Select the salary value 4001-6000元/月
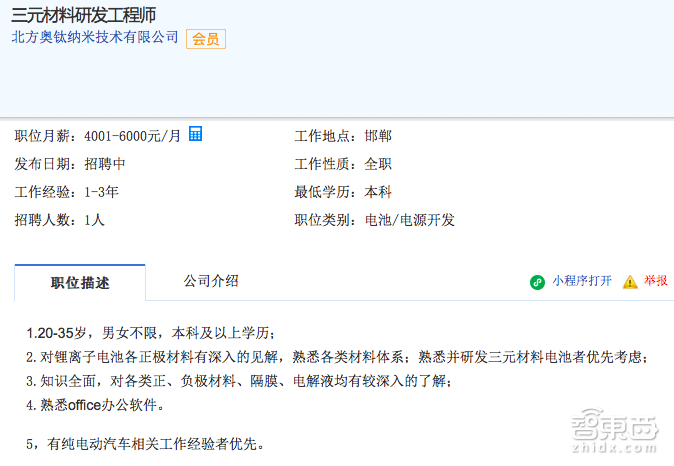 pos(132,136)
